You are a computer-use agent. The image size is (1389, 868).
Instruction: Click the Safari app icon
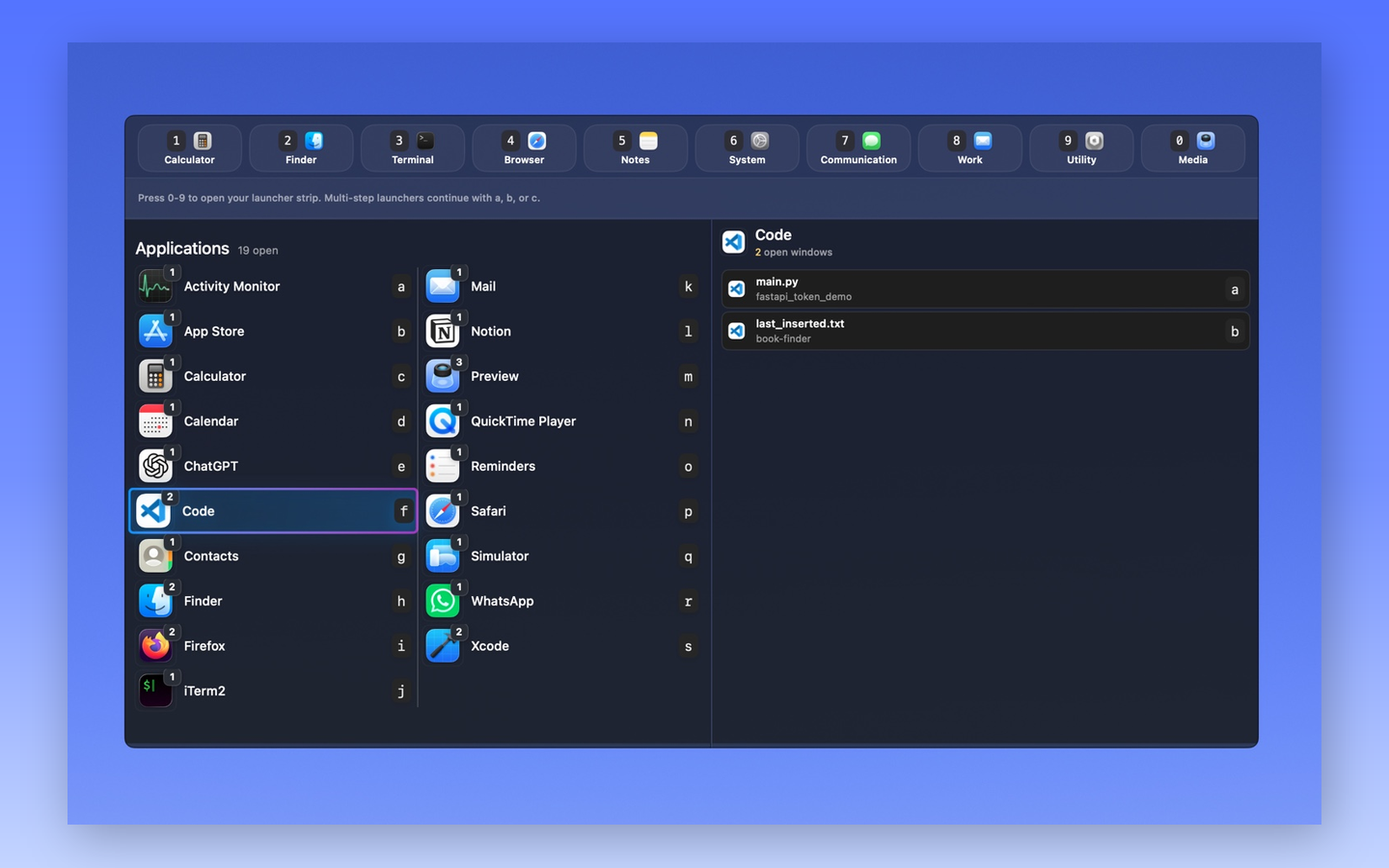point(443,511)
